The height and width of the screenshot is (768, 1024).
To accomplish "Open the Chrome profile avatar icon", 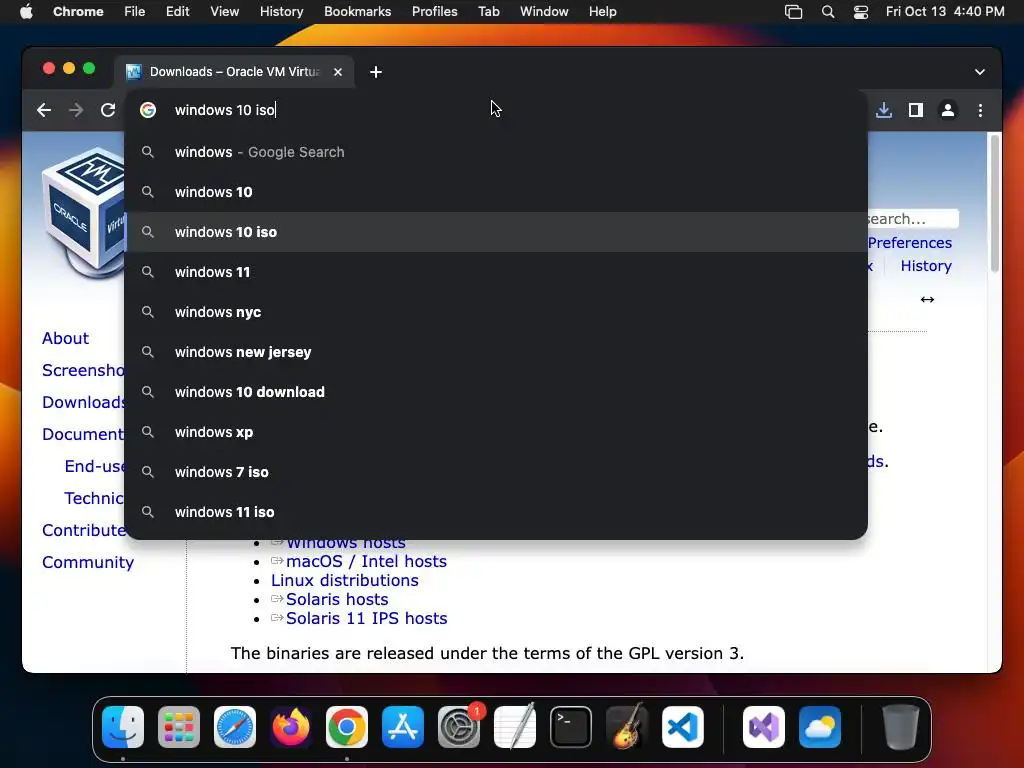I will [x=948, y=110].
